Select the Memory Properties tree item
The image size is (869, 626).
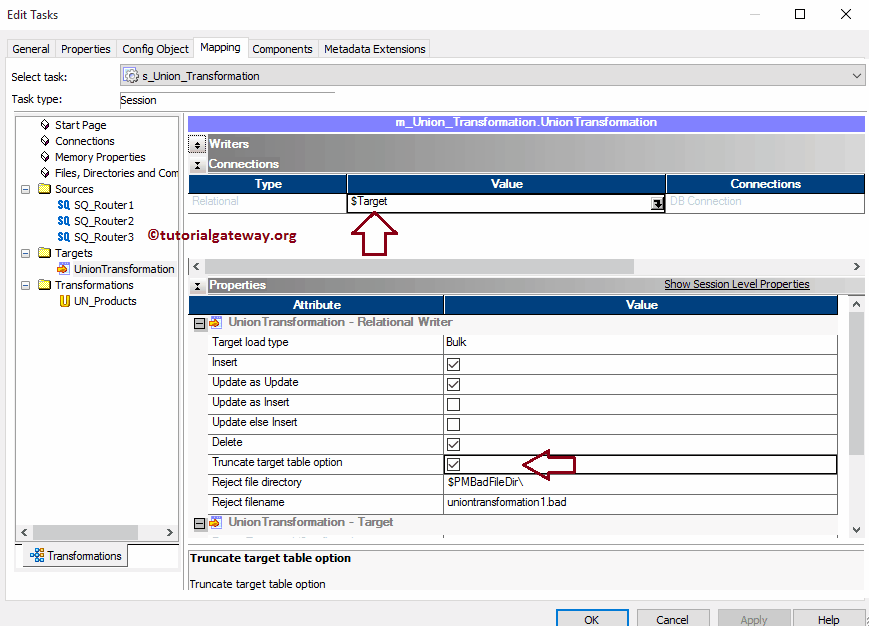(x=100, y=156)
